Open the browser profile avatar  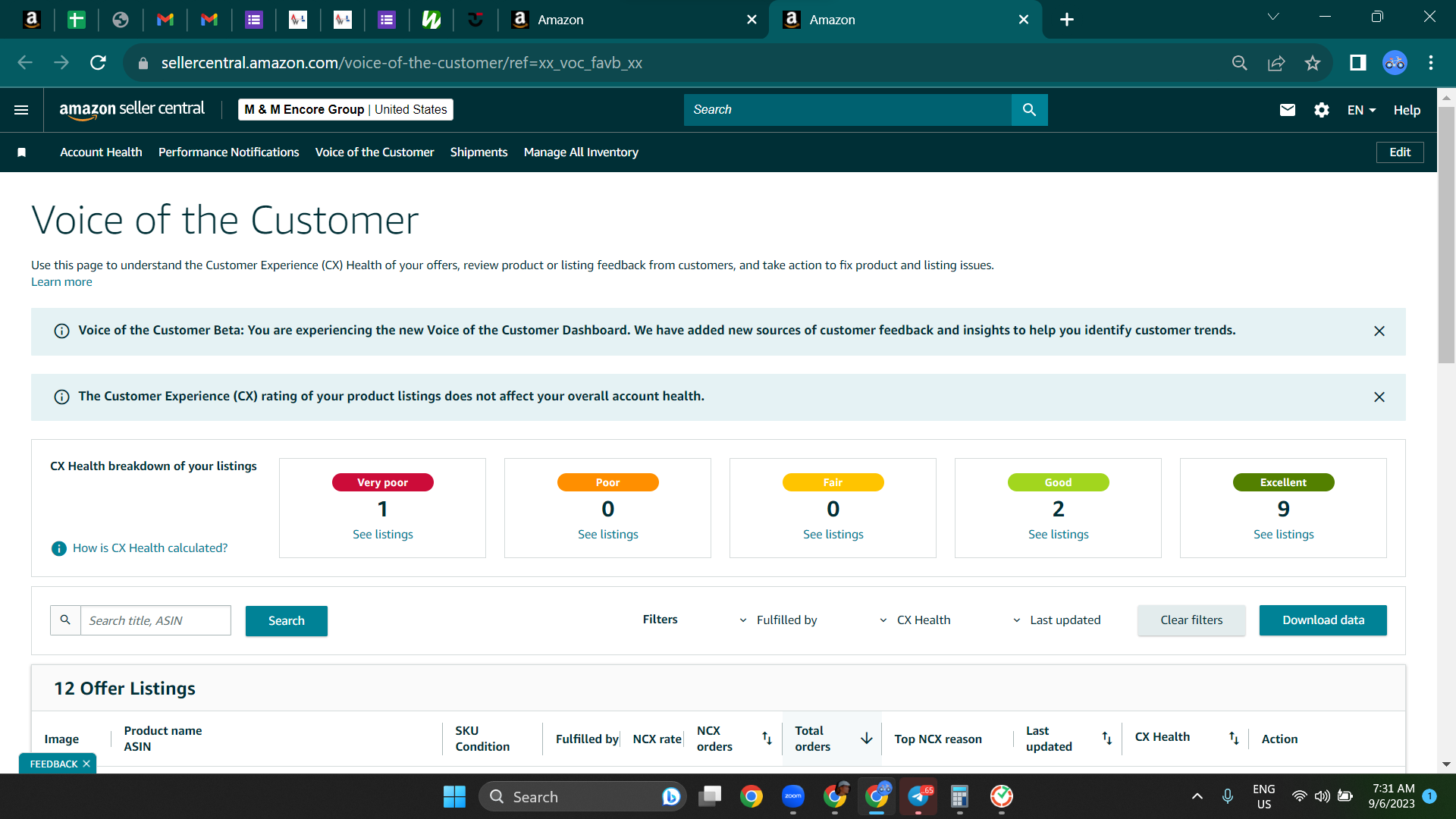tap(1395, 63)
